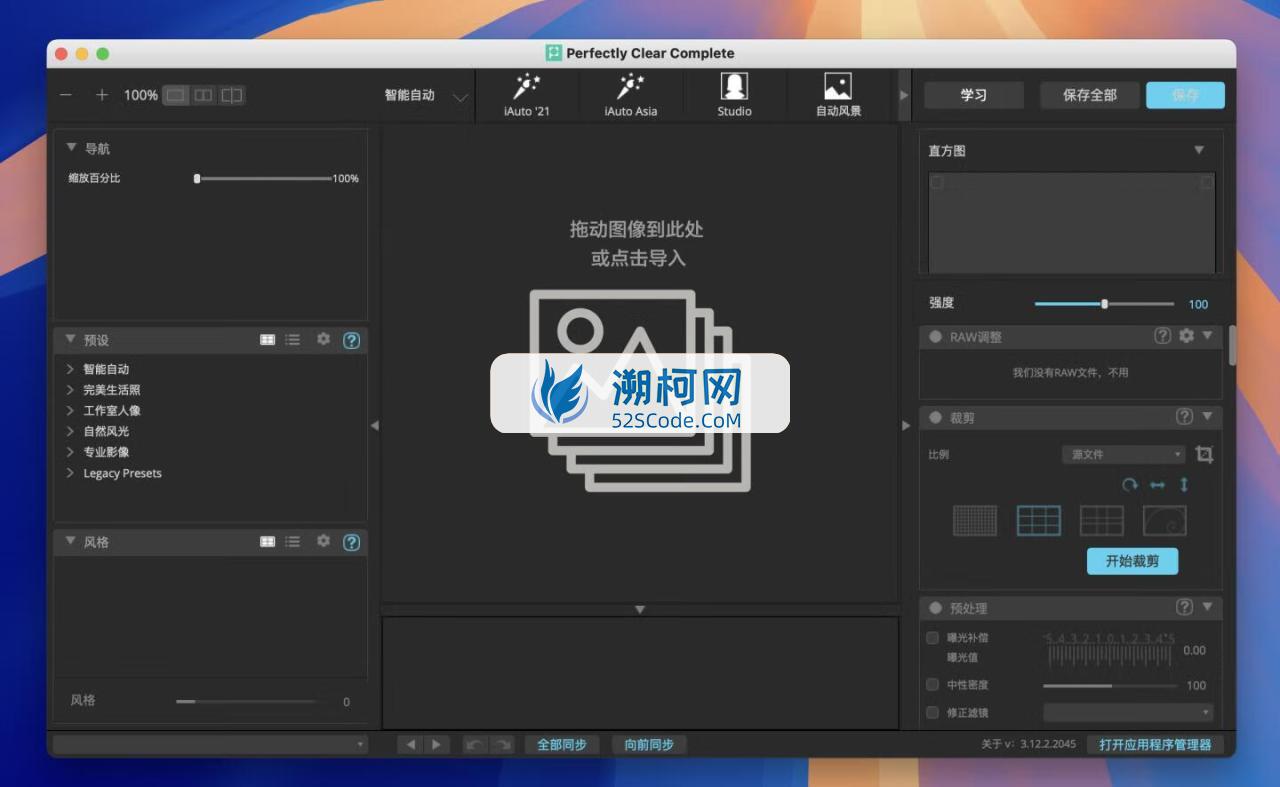This screenshot has width=1280, height=787.
Task: Apply the 自动风景 landscape preset
Action: tap(838, 95)
